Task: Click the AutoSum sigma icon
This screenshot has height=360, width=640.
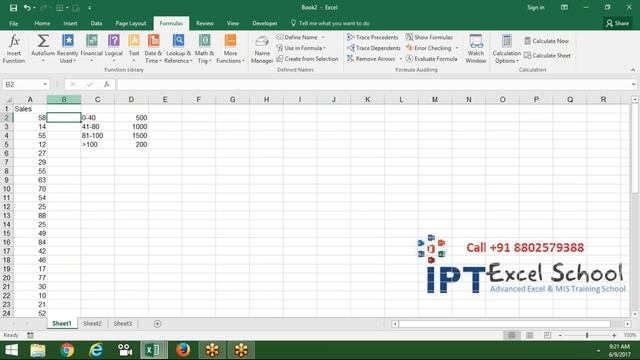Action: [43, 41]
